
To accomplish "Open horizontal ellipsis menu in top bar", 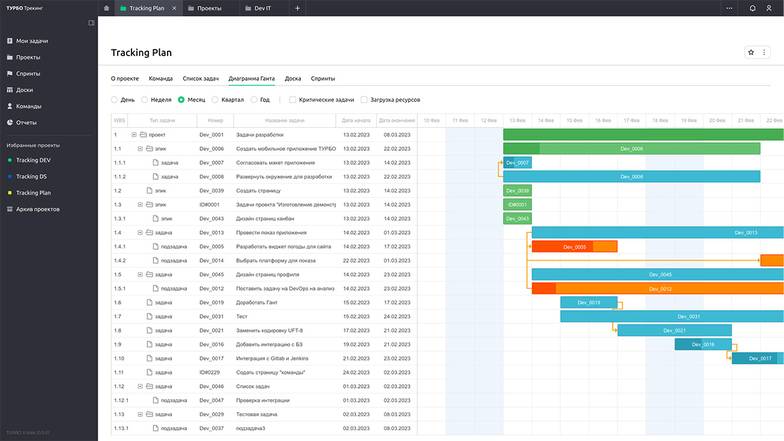I will 730,8.
